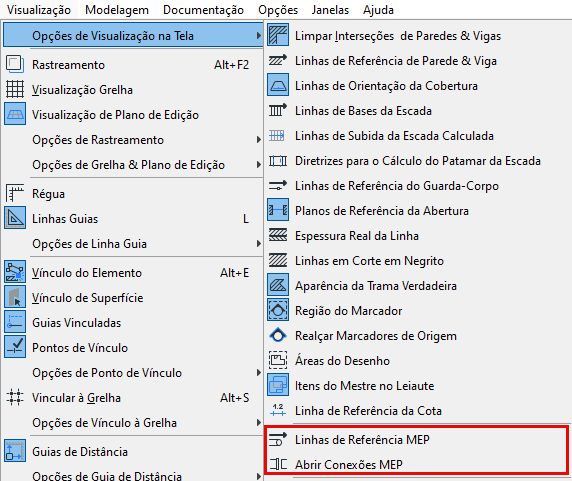Select Vínculo de Superfície entry
Viewport: 572px width, 481px height.
tap(133, 297)
